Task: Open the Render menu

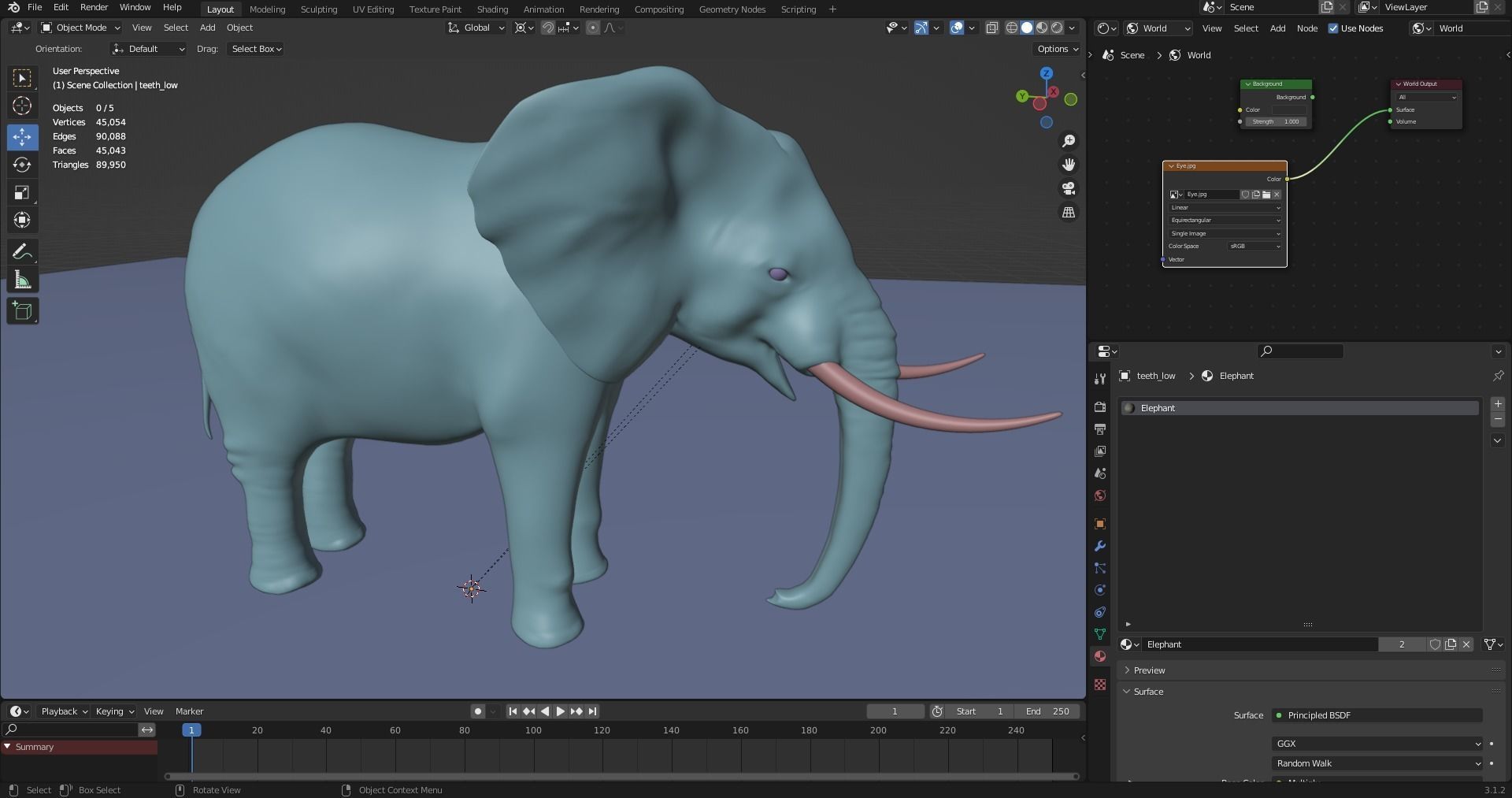Action: (x=94, y=7)
